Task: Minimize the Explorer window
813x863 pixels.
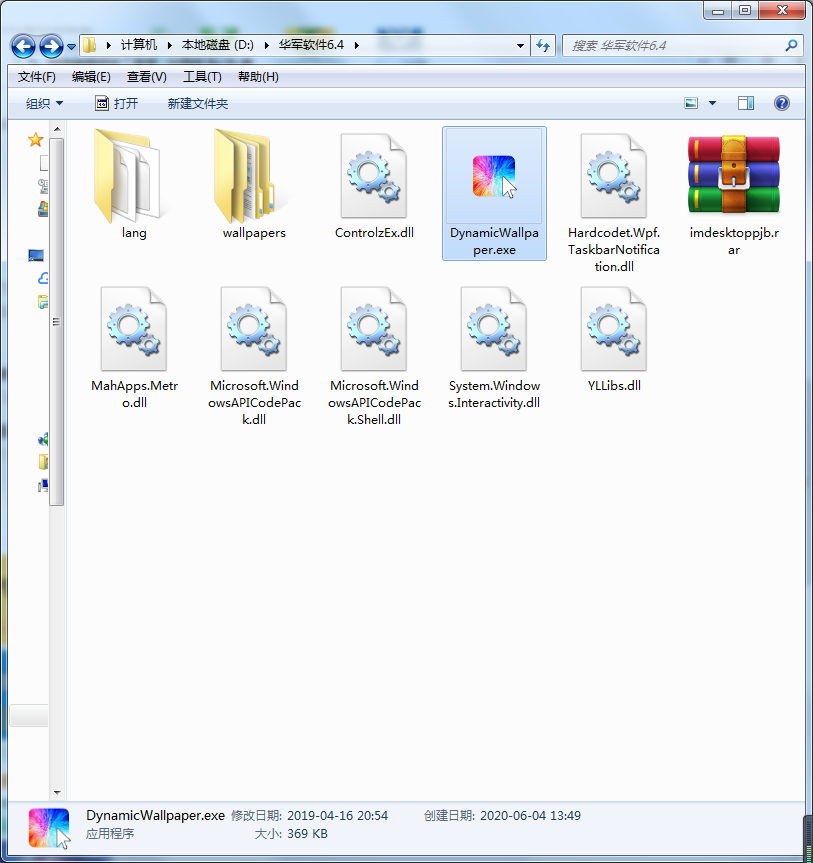Action: [x=718, y=10]
